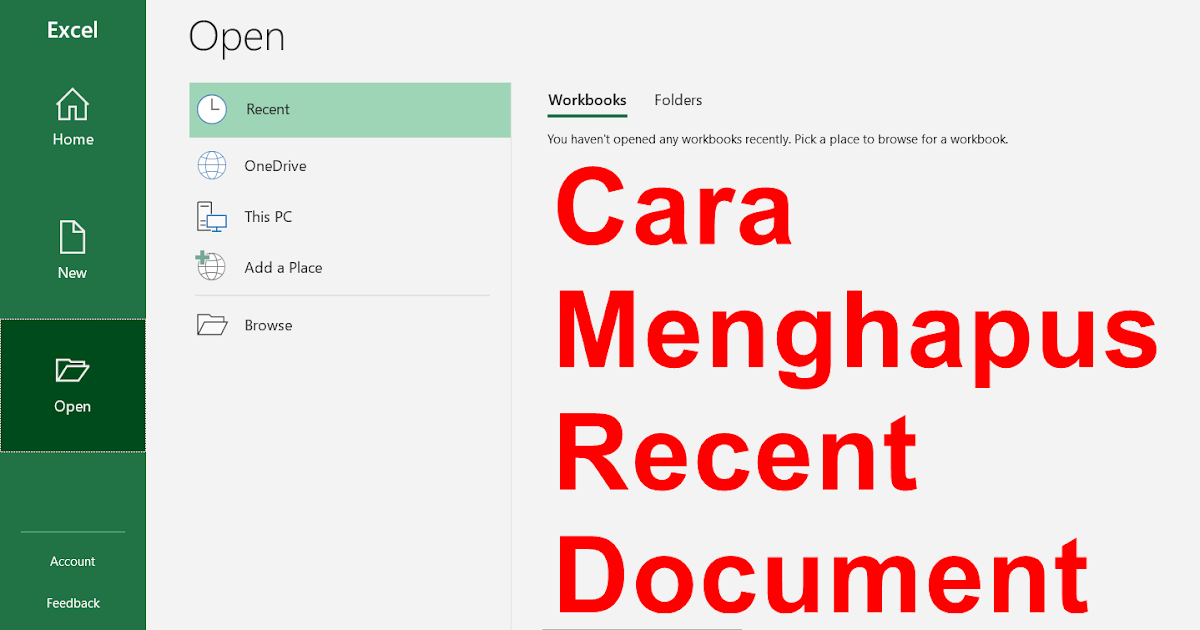Viewport: 1200px width, 630px height.
Task: Select the Home icon in the sidebar
Action: [x=72, y=103]
